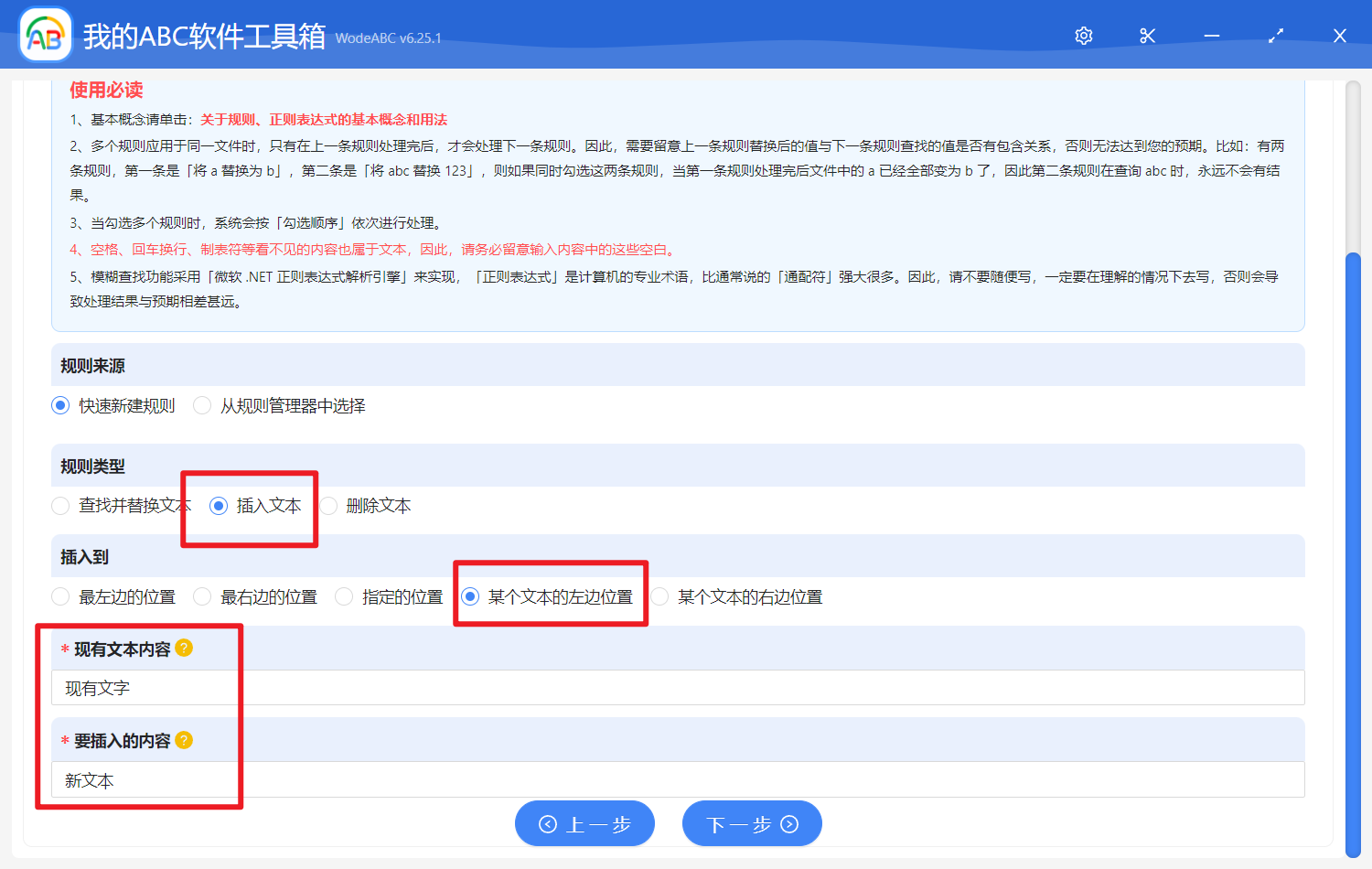Click the 下一步 button
This screenshot has height=869, width=1372.
pos(752,823)
